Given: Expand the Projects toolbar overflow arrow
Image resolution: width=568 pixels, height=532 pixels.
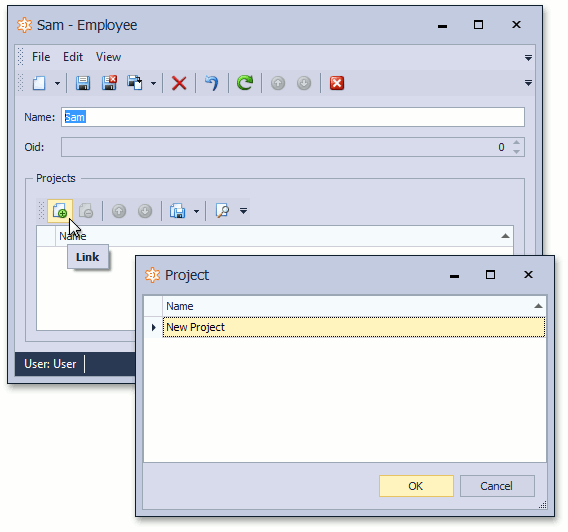Looking at the screenshot, I should [x=243, y=211].
